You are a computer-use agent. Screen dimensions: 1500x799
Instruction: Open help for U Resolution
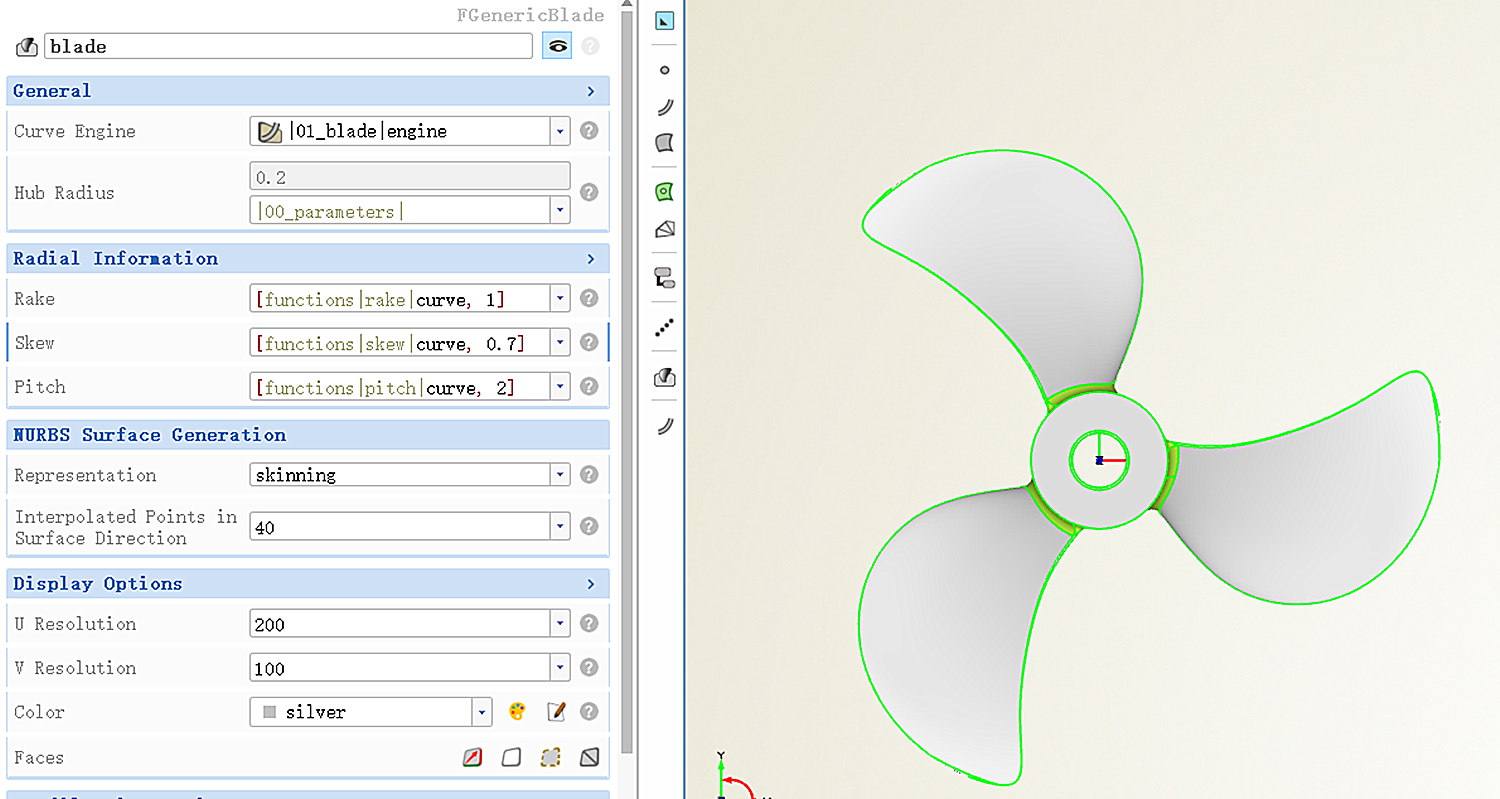click(x=589, y=624)
